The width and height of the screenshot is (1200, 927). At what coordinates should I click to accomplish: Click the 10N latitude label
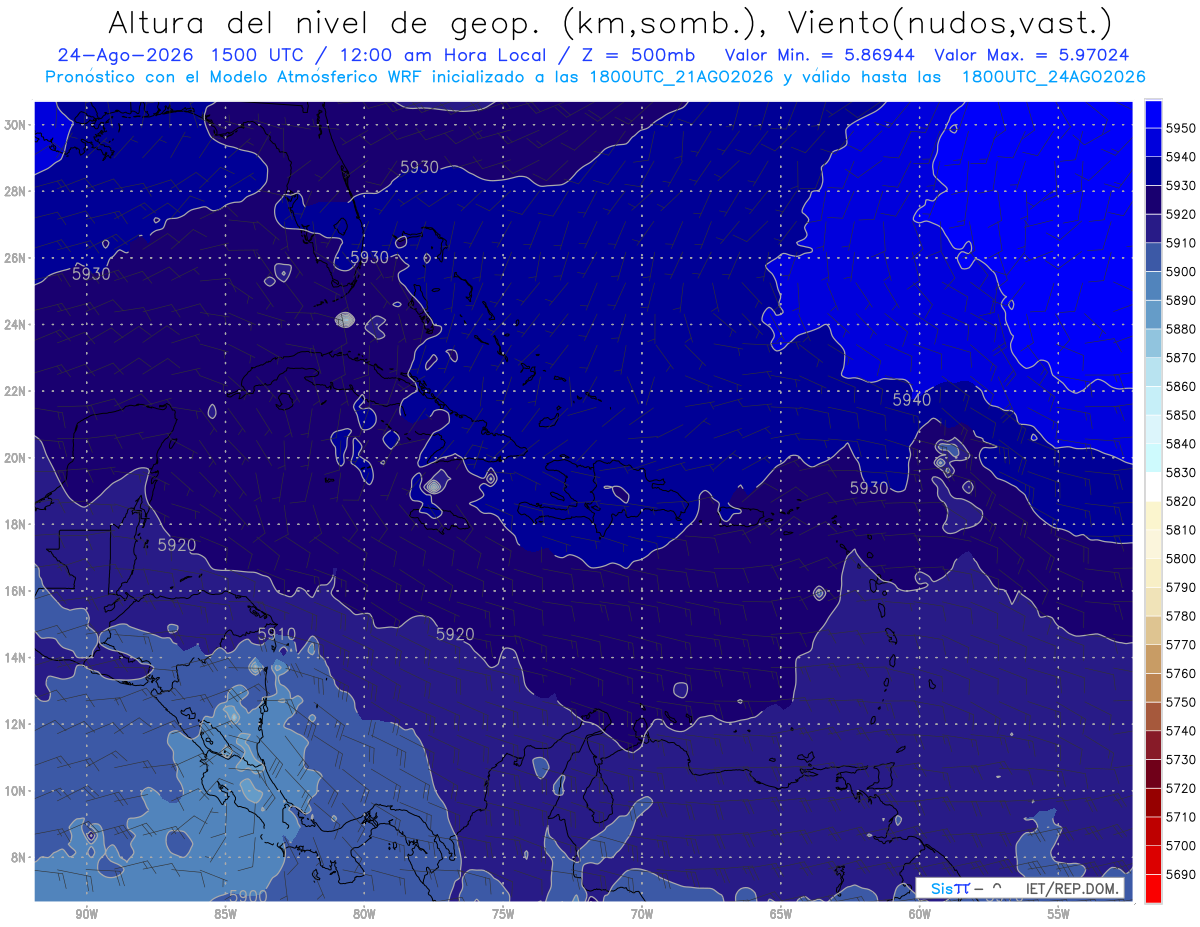[15, 790]
